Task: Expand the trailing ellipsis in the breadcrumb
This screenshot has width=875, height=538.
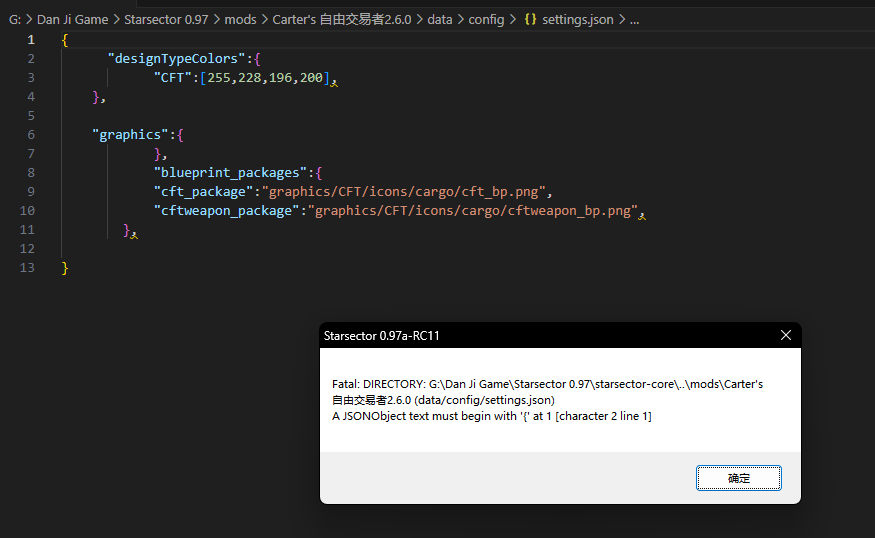Action: 634,20
